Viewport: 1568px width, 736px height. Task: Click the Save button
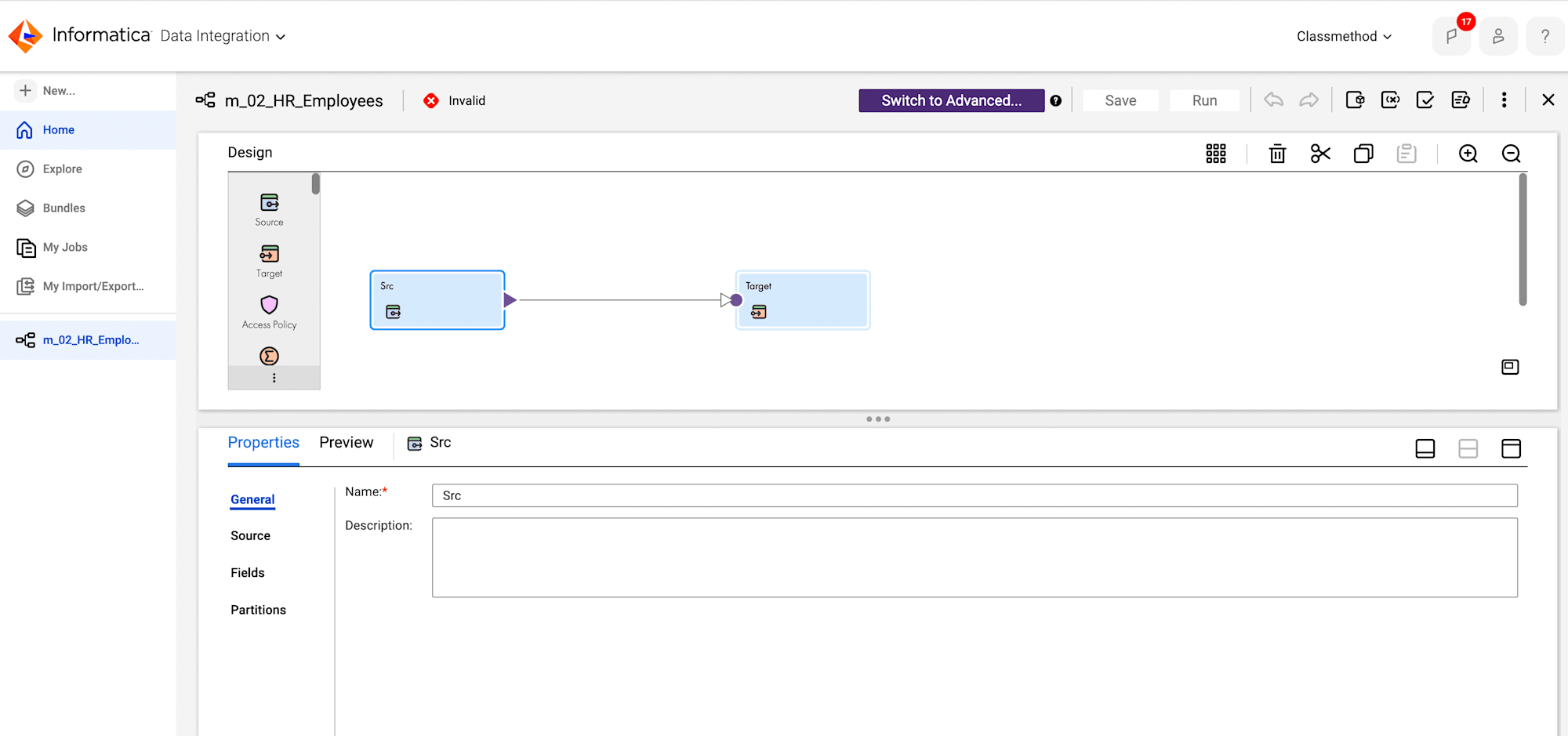point(1120,100)
